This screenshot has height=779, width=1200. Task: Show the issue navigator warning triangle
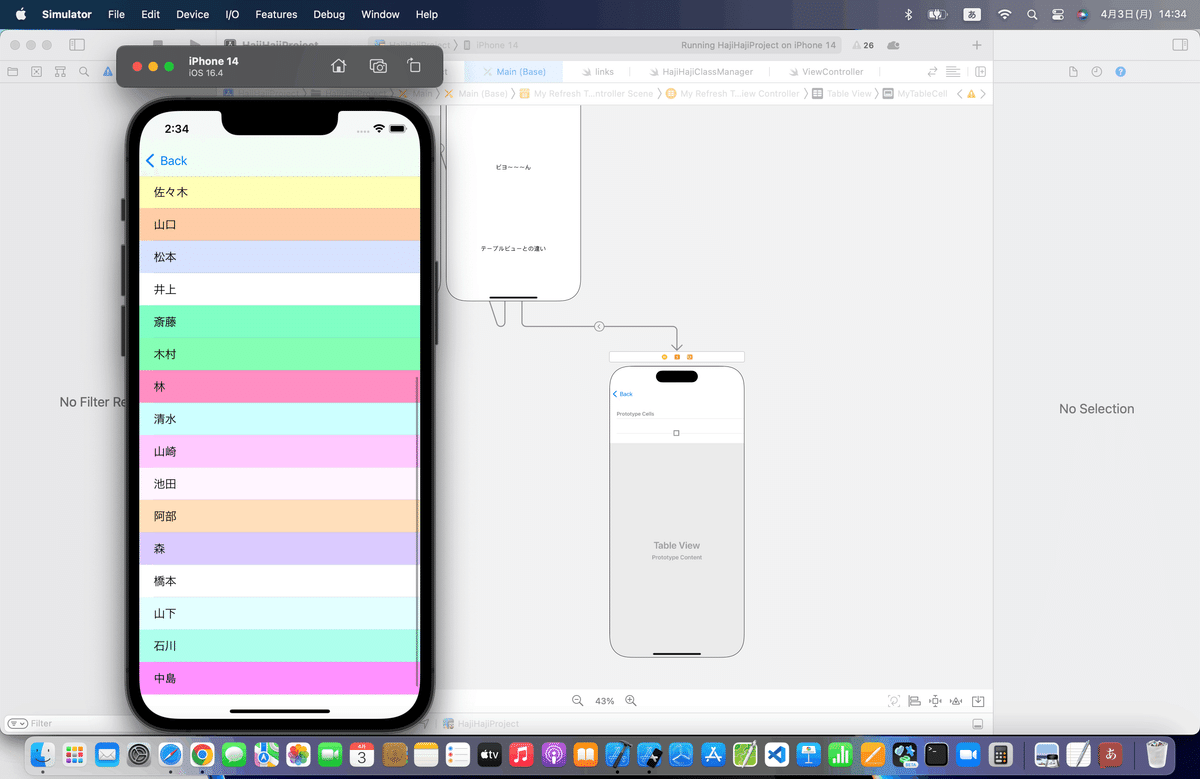pyautogui.click(x=108, y=72)
